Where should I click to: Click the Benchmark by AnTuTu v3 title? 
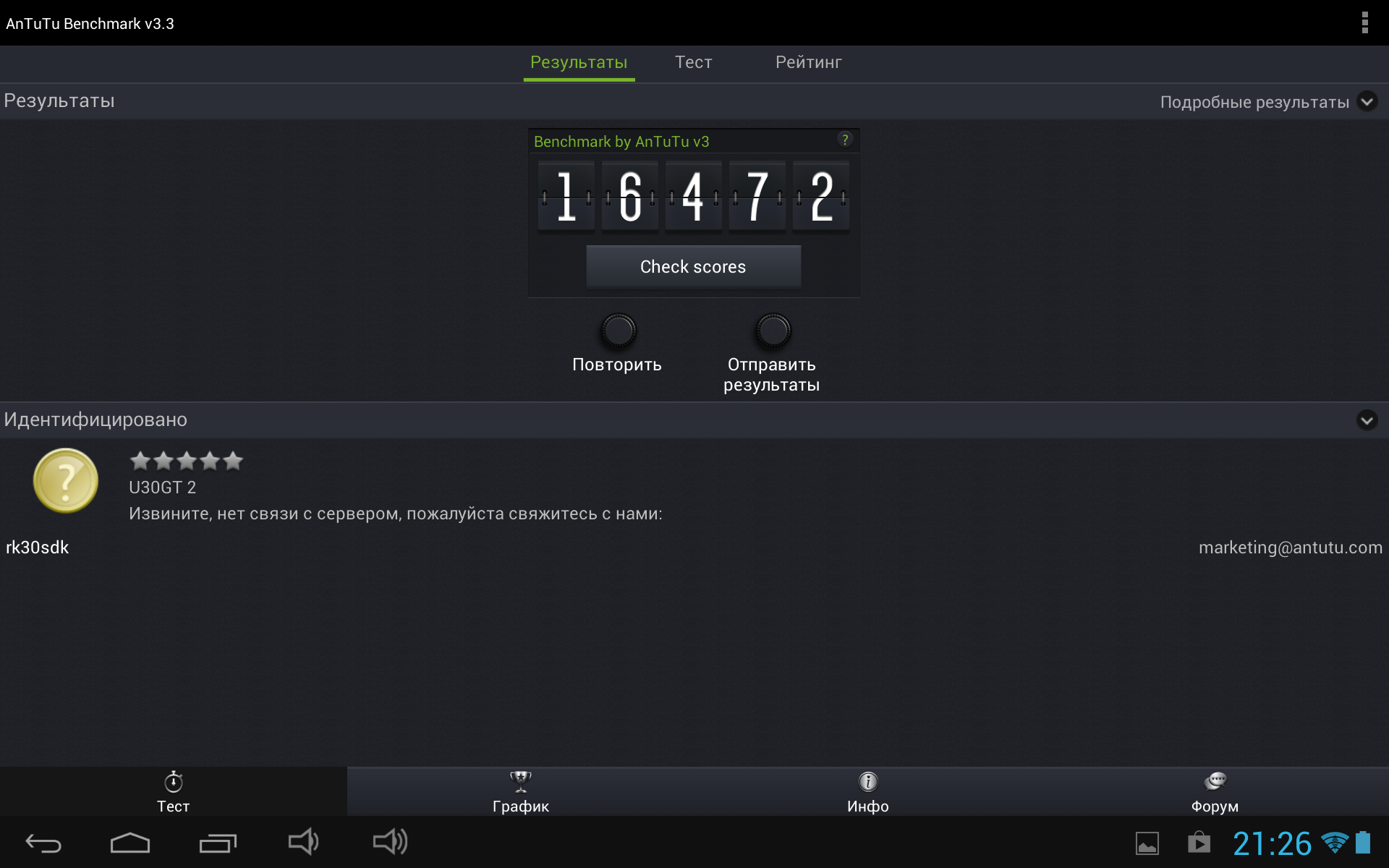(x=621, y=142)
